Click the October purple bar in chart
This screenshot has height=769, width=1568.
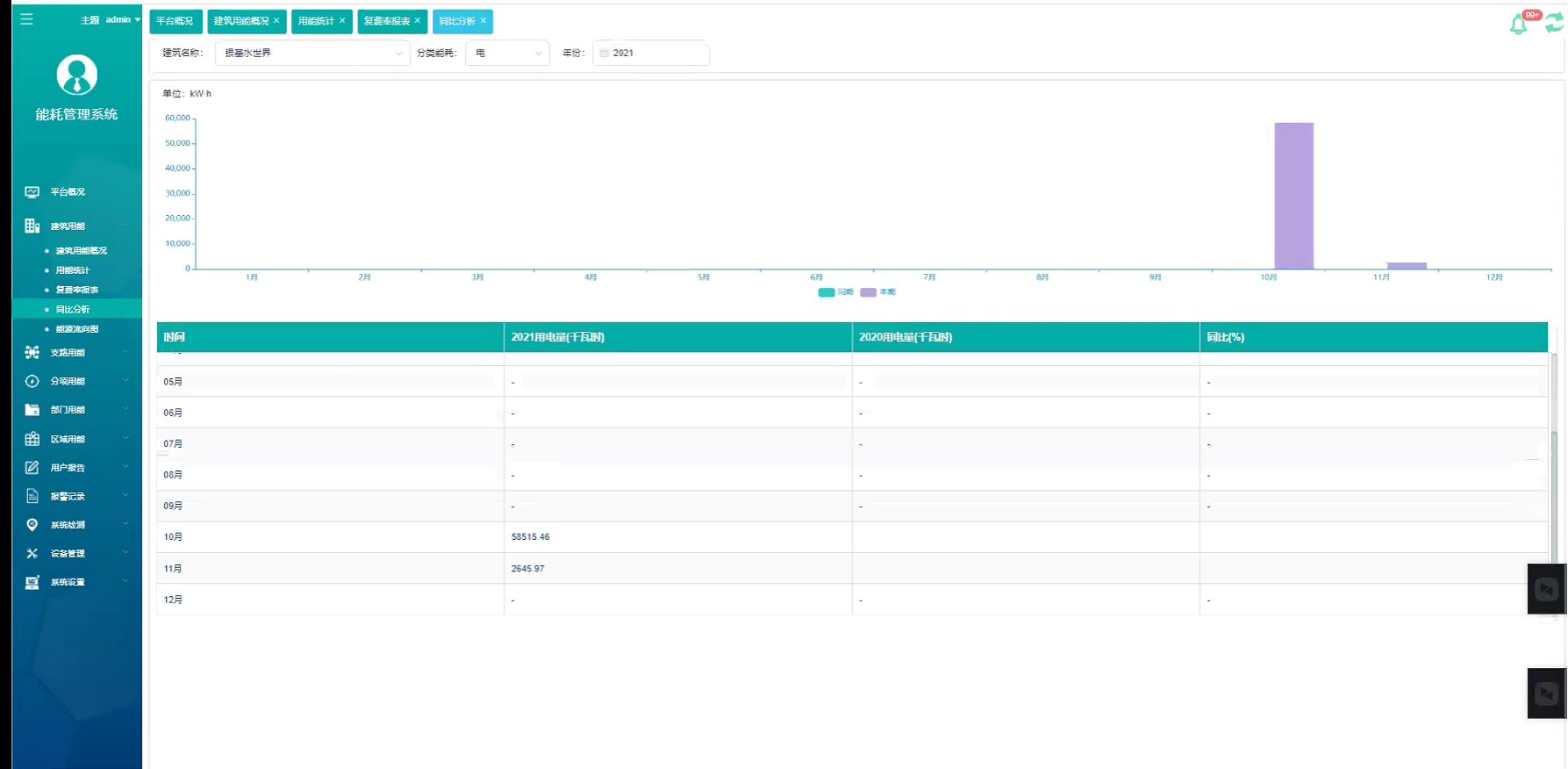click(x=1293, y=196)
